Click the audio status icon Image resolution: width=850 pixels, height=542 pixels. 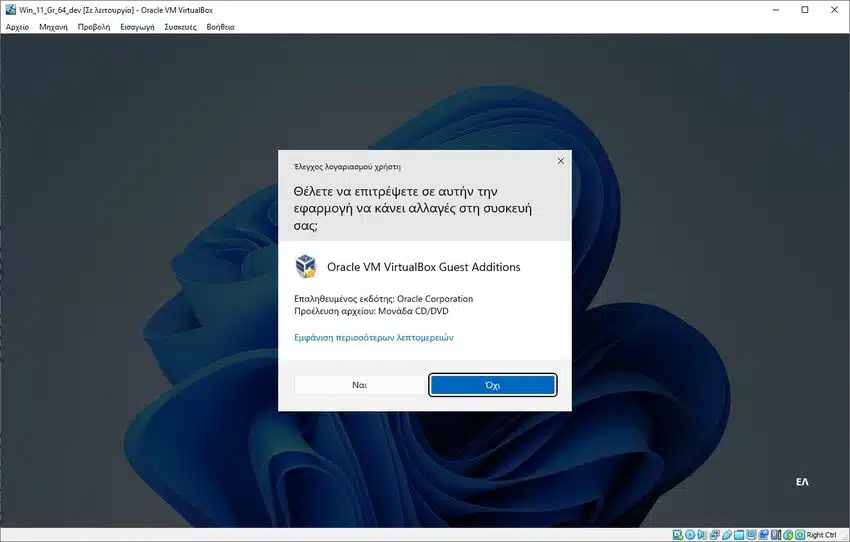(701, 535)
